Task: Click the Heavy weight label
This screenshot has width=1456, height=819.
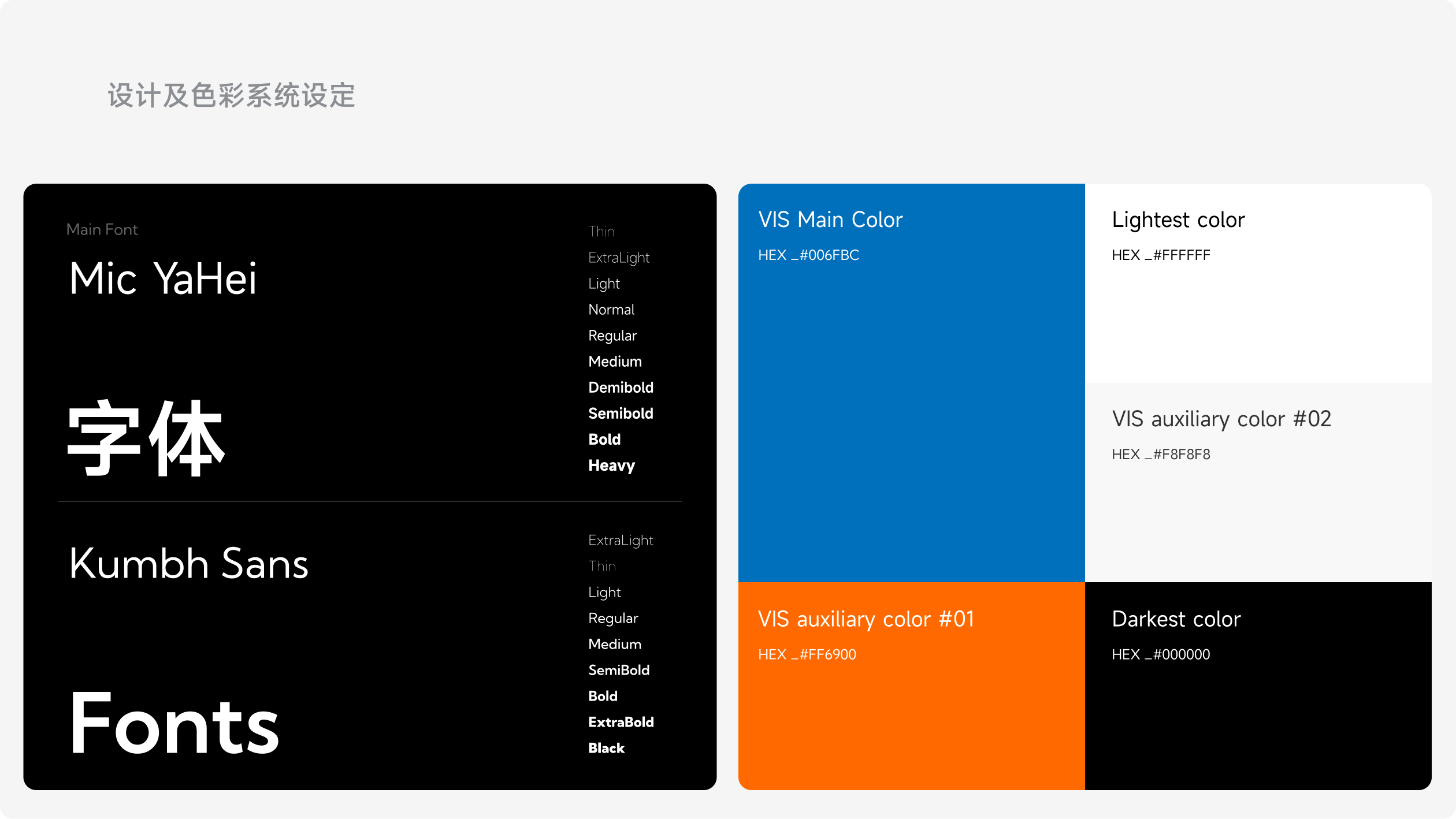Action: coord(611,466)
